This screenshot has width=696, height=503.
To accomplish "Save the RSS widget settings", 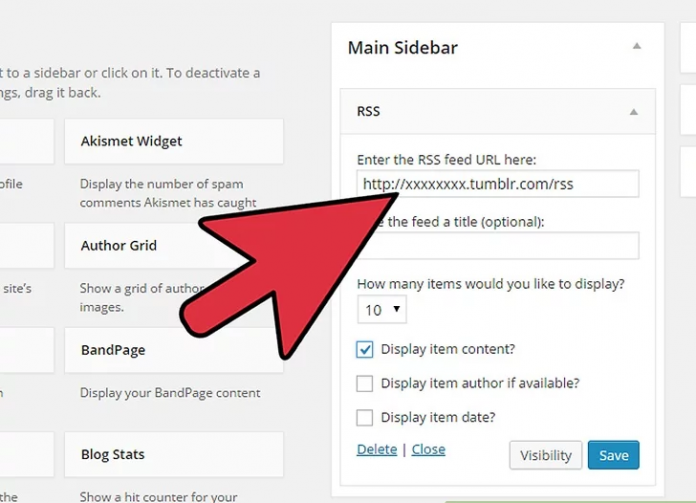I will pos(613,455).
